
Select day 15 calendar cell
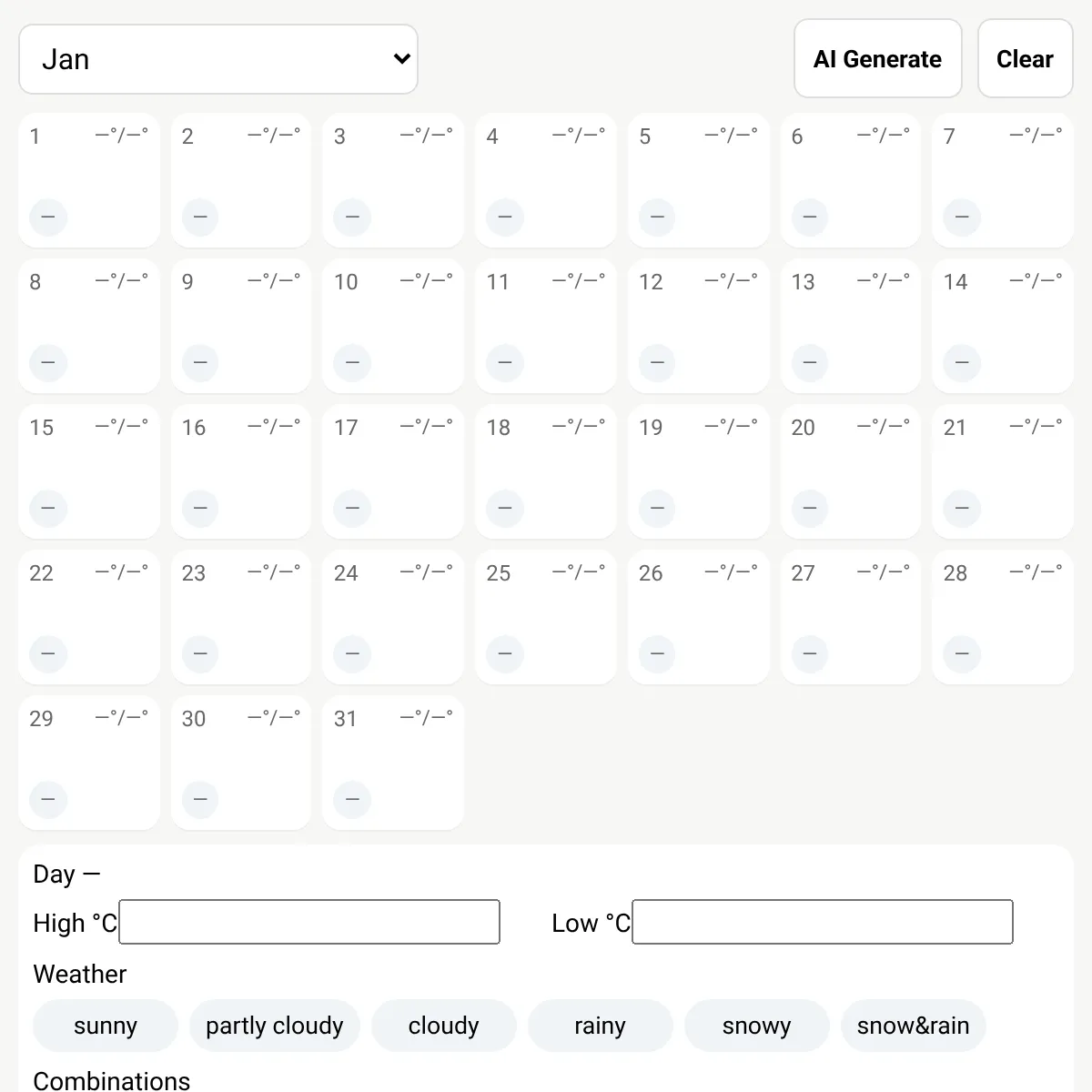pos(89,471)
